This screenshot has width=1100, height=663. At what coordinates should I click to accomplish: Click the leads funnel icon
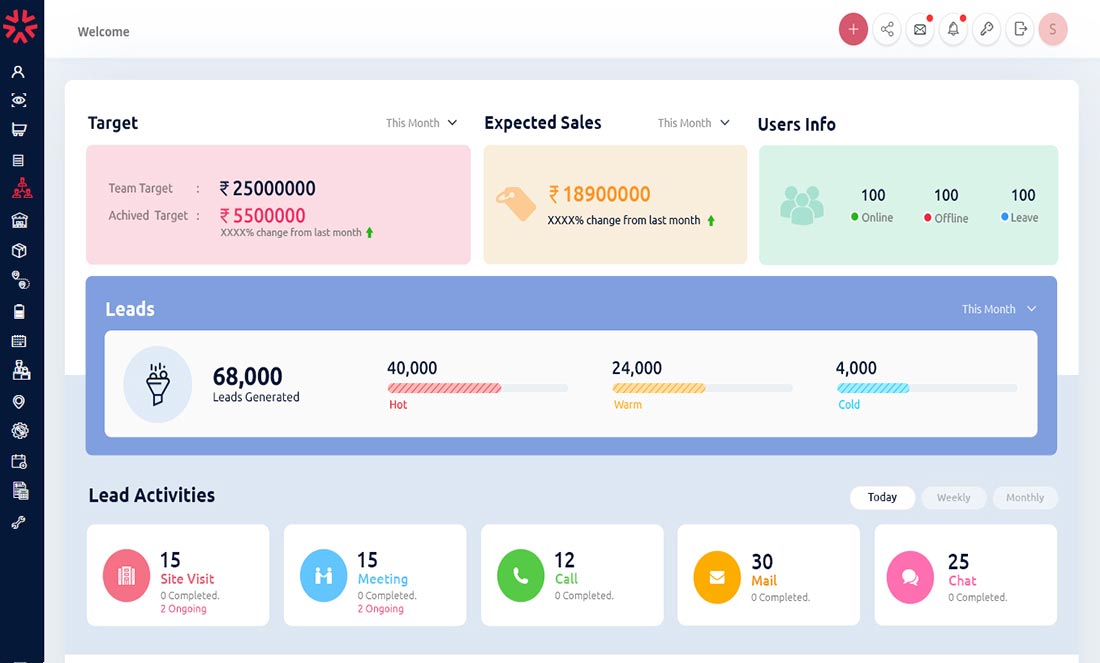pyautogui.click(x=158, y=384)
